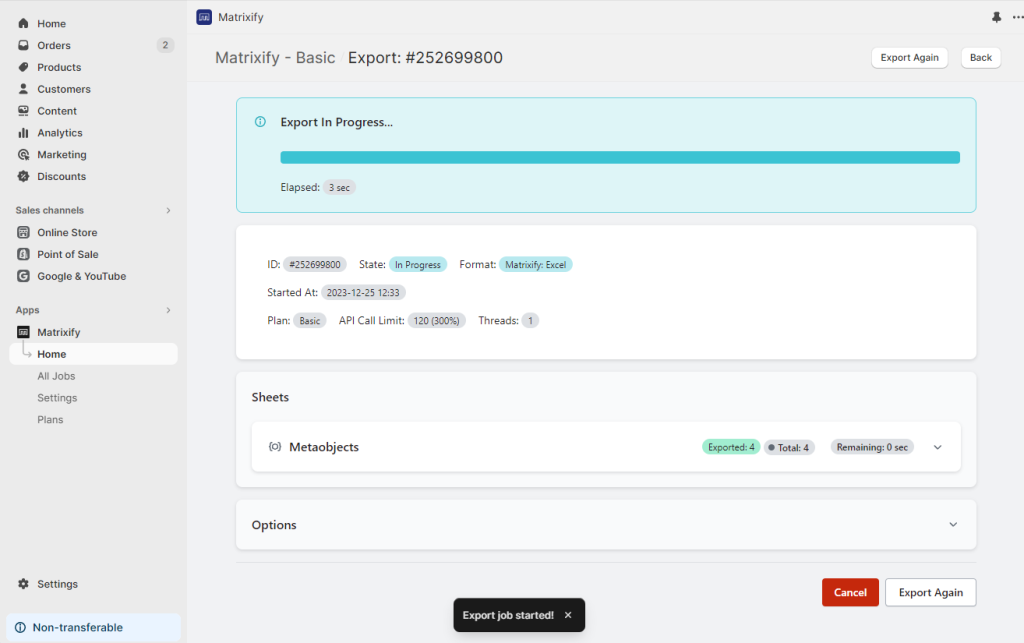
Task: Select the Orders icon in the sidebar
Action: coord(22,44)
